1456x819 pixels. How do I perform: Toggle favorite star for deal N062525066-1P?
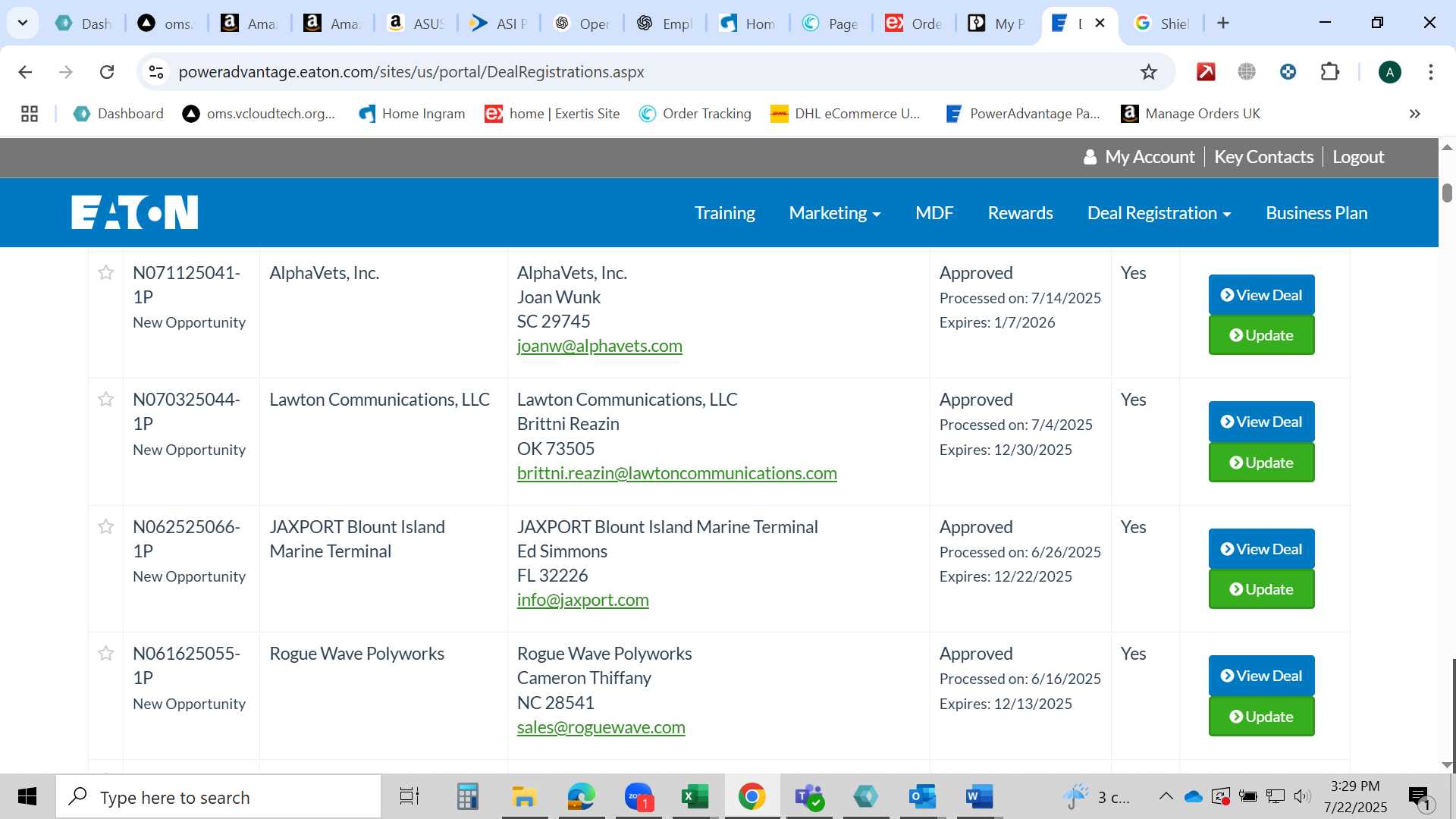[106, 527]
